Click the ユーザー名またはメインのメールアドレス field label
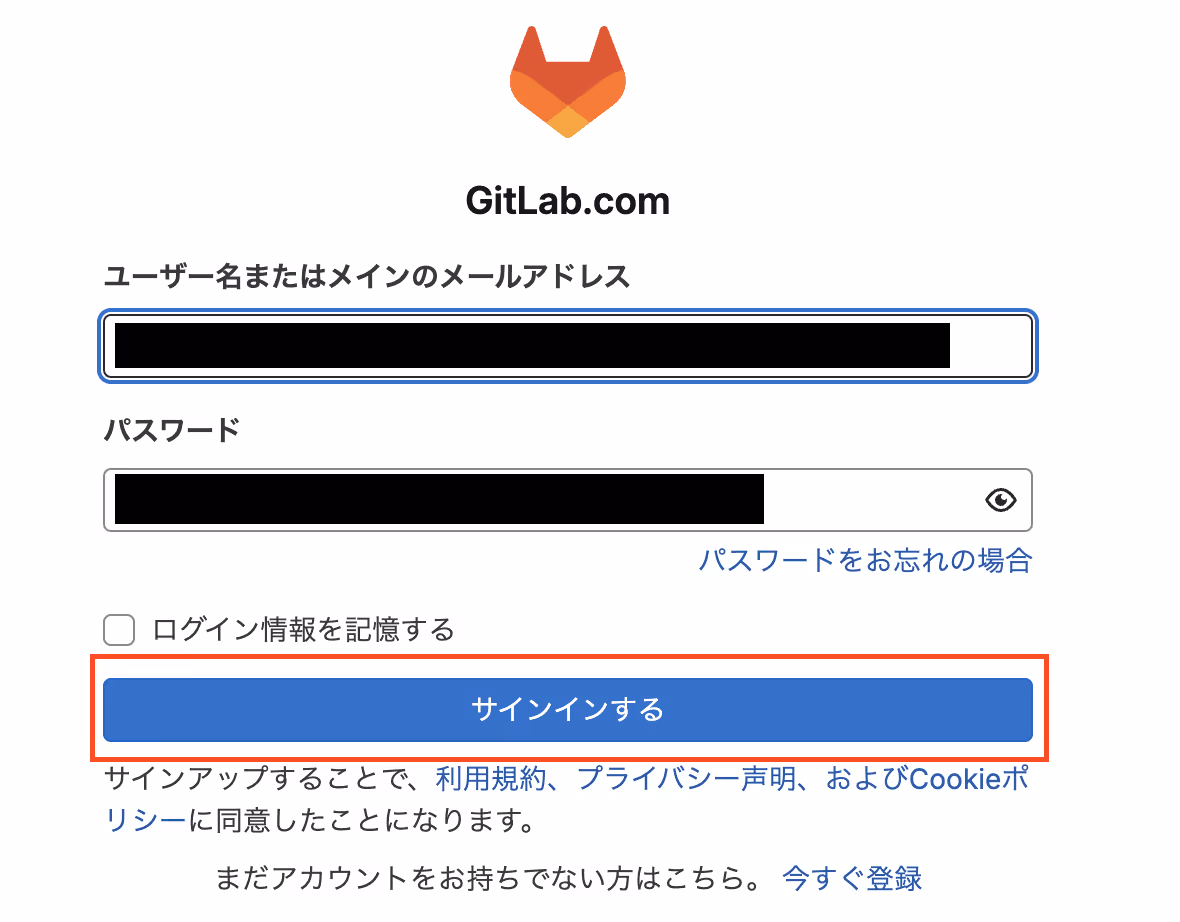 click(366, 276)
